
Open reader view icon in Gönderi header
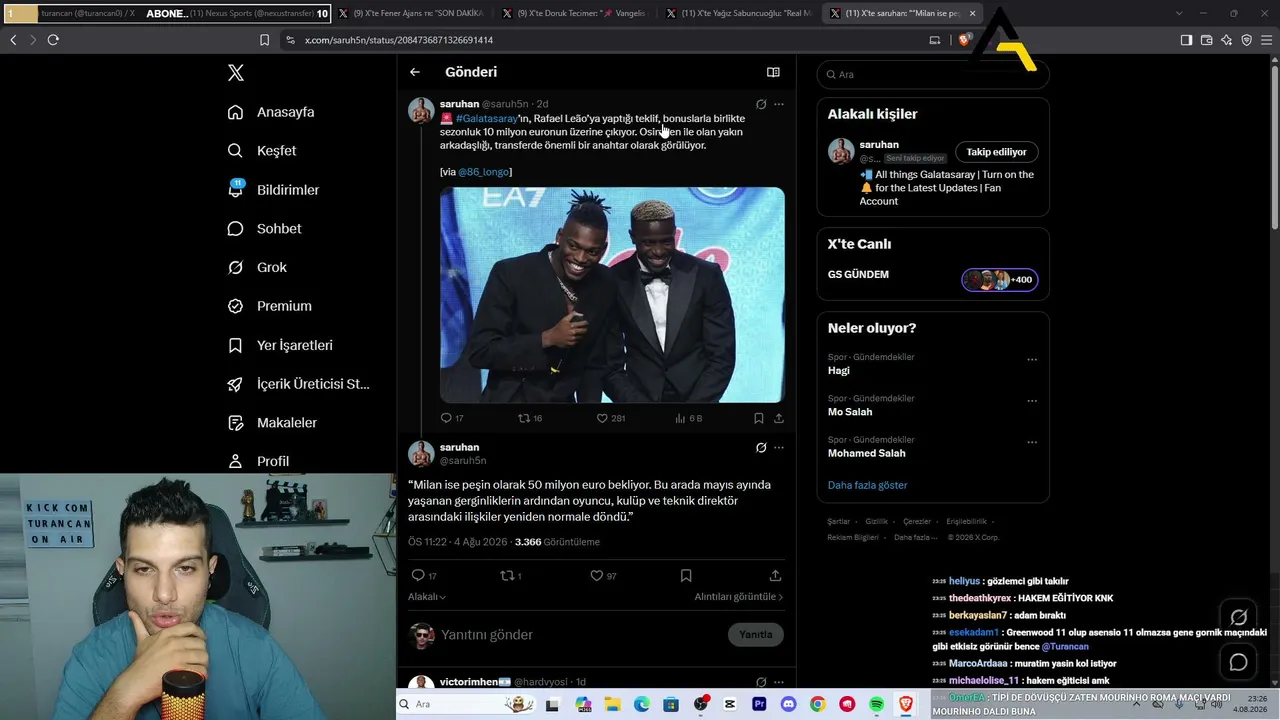click(x=773, y=72)
